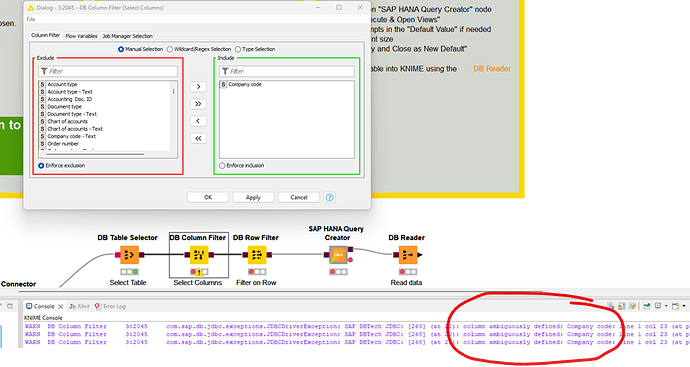
Task: Select the DB Reader node icon
Action: click(x=407, y=255)
